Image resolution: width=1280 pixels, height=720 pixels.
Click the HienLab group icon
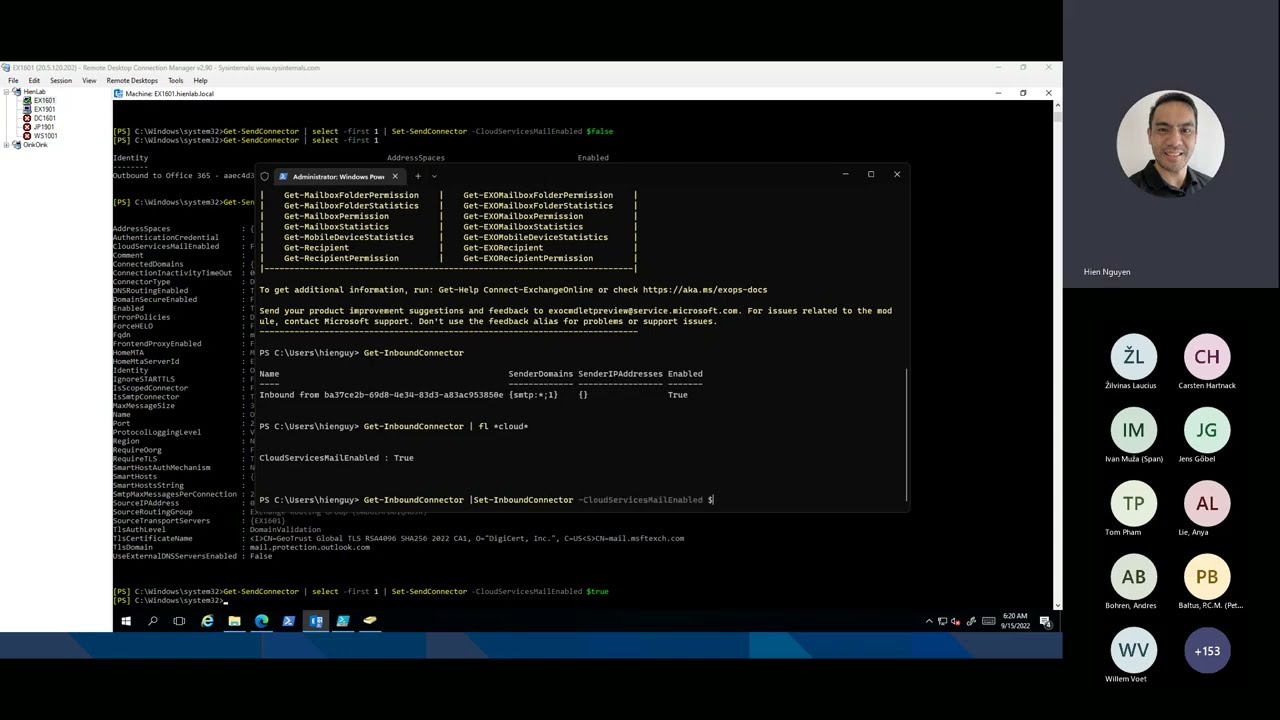(x=17, y=92)
